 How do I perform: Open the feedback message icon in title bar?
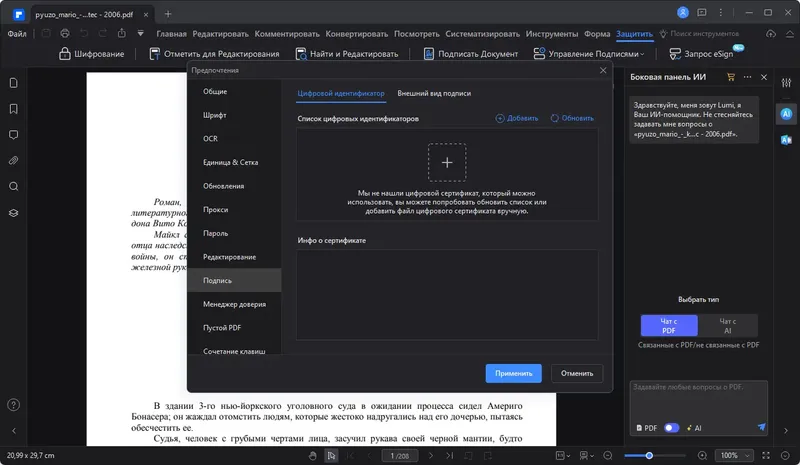pos(702,12)
